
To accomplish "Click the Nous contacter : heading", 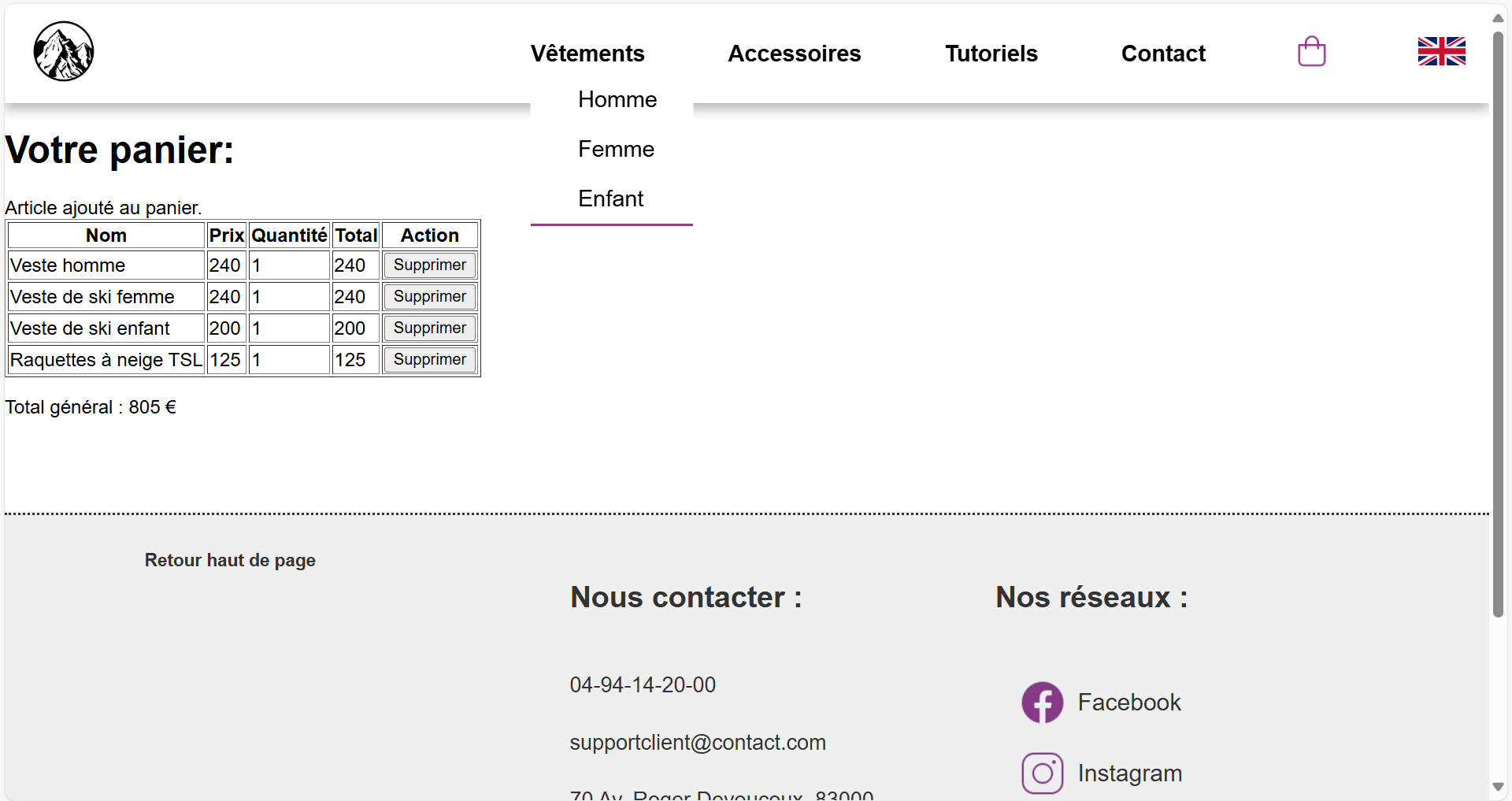I will (686, 597).
